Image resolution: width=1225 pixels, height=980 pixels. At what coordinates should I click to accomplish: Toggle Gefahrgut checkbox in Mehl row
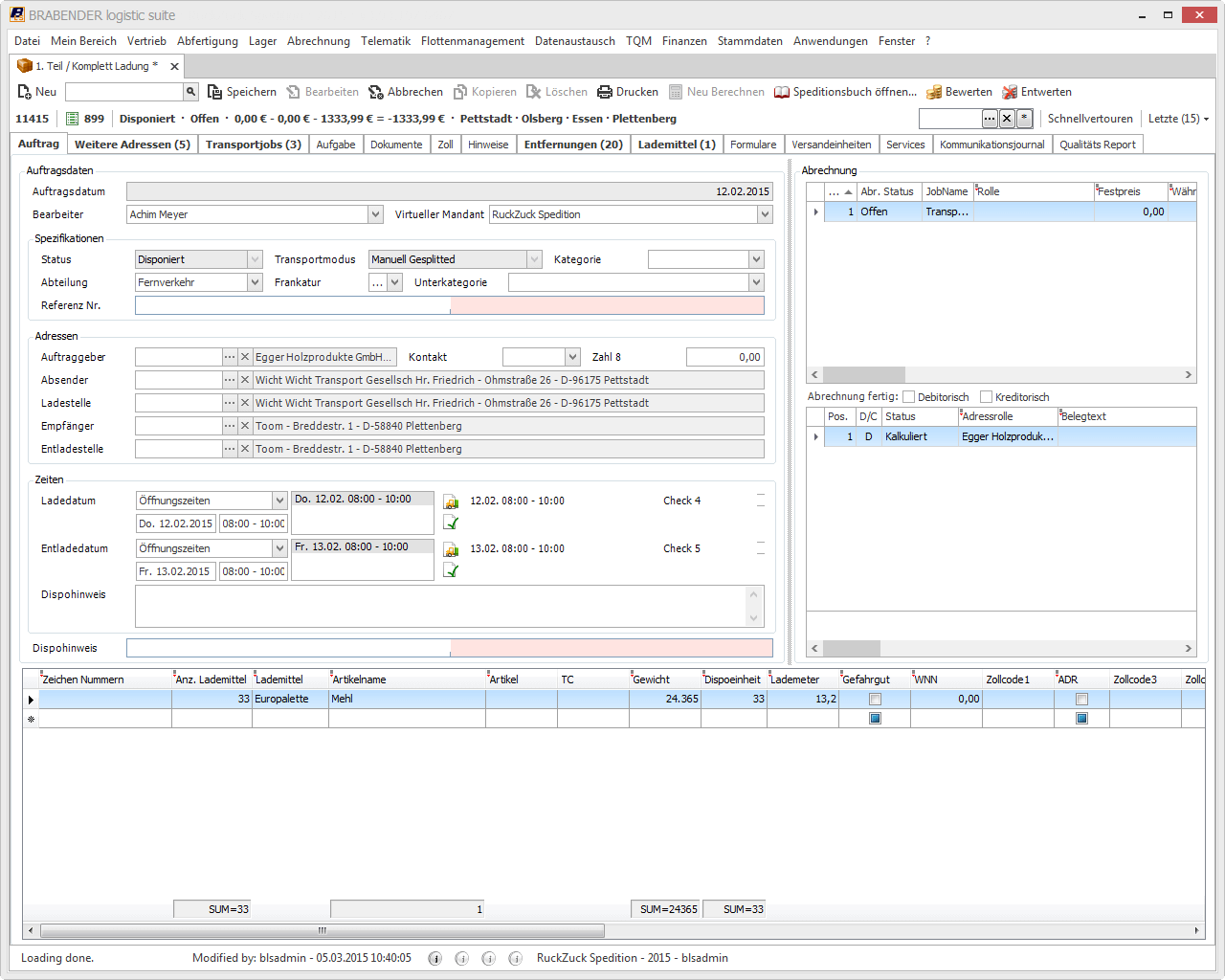point(875,700)
